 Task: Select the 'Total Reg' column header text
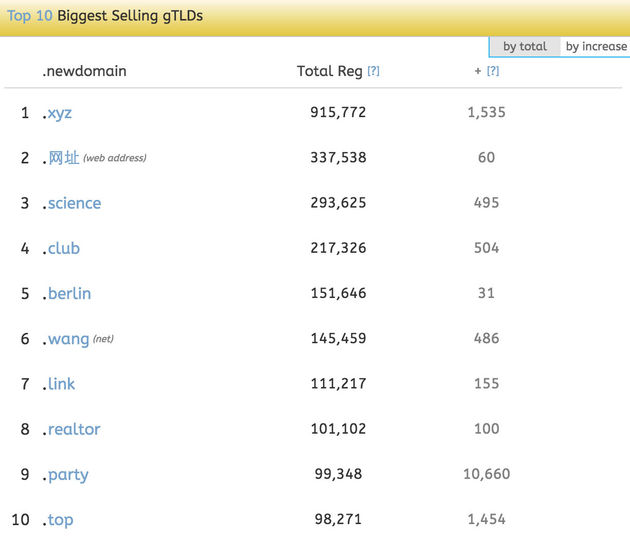[329, 71]
